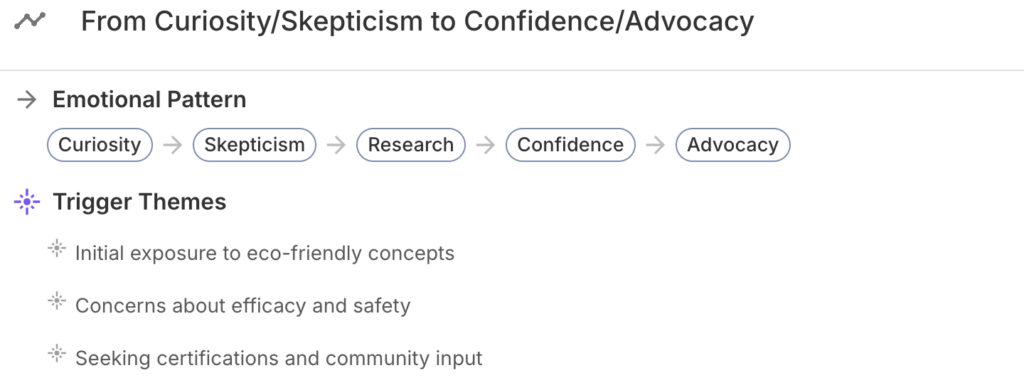Select the Advocacy pill

[x=733, y=145]
